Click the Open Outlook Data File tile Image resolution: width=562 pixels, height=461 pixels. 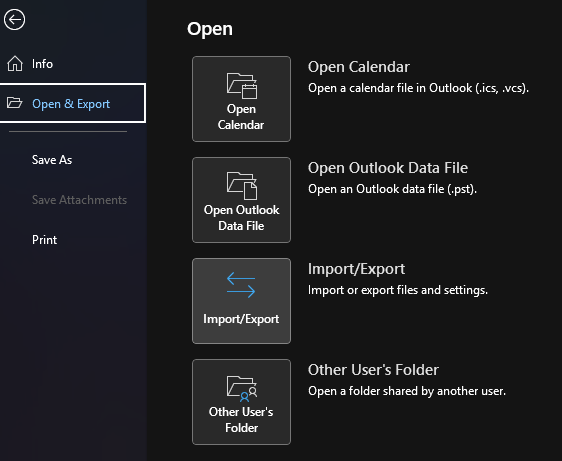click(241, 200)
